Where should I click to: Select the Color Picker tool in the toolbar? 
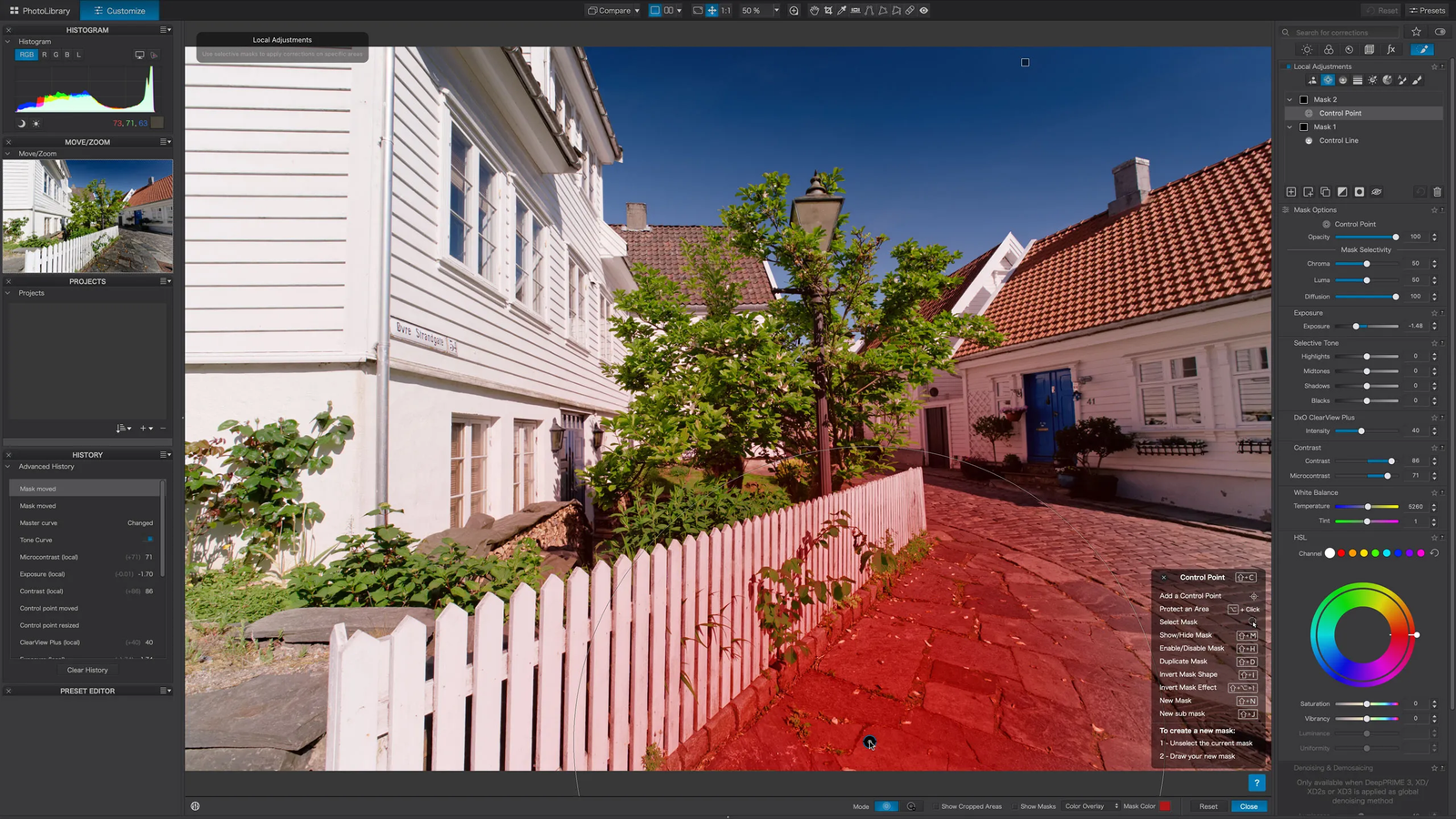coord(840,11)
